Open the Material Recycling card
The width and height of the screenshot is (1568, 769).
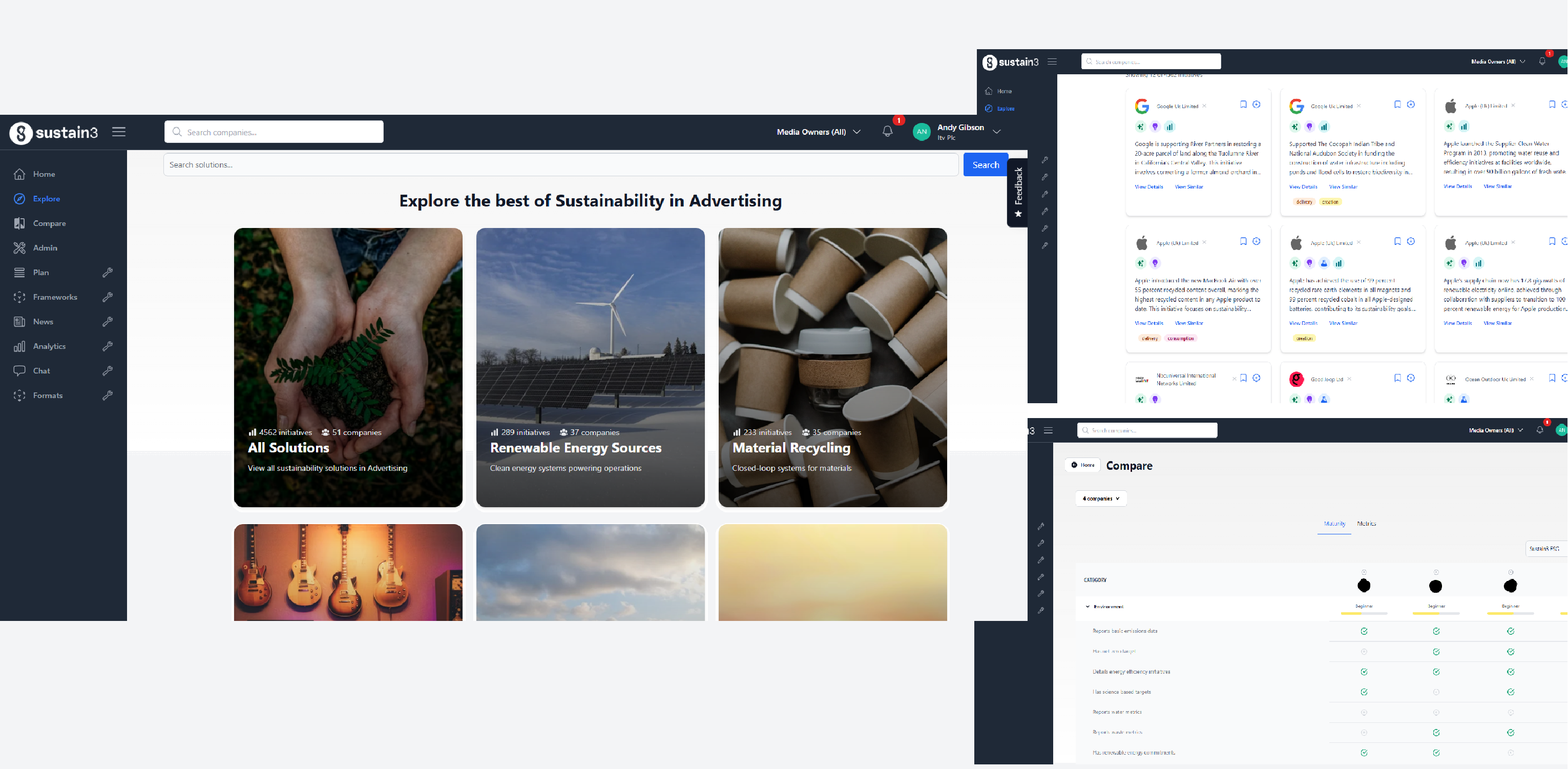coord(833,368)
